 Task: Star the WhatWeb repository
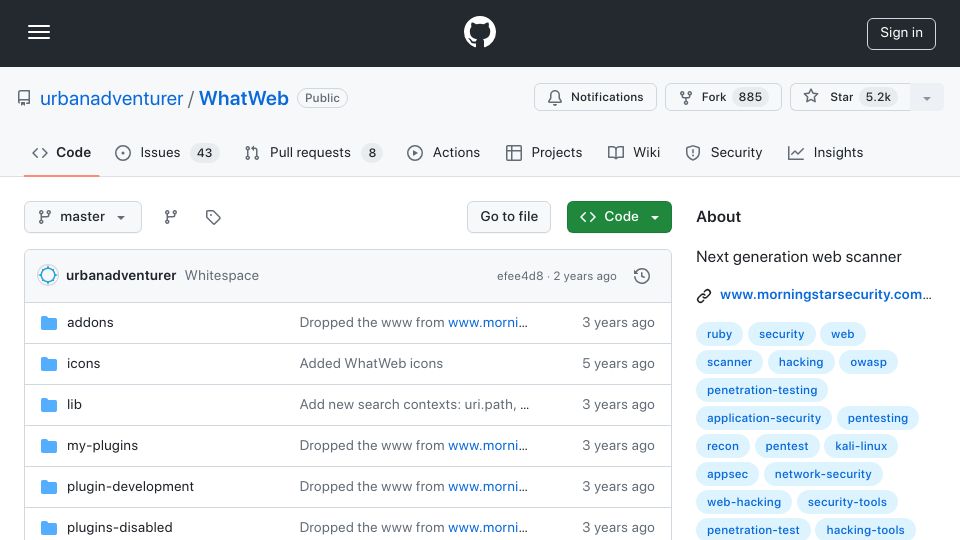[x=850, y=97]
